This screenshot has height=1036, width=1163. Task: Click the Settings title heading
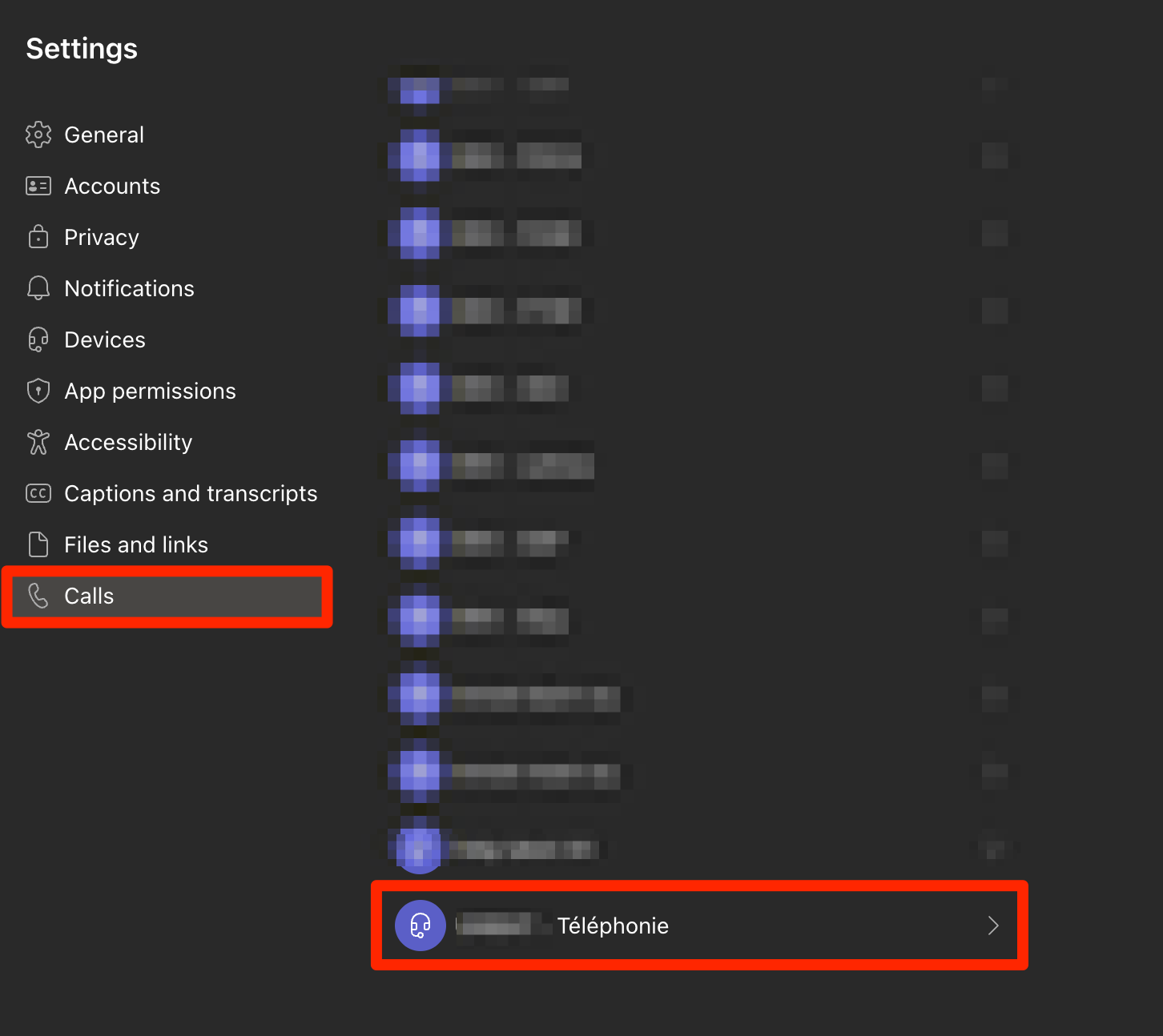[82, 49]
